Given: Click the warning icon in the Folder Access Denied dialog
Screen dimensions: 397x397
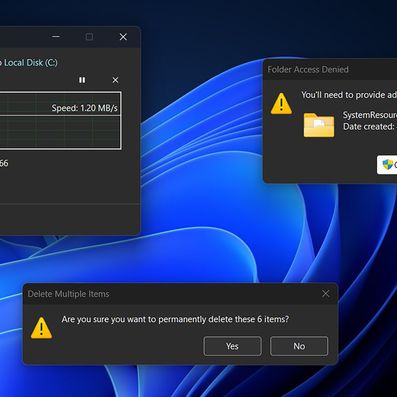Looking at the screenshot, I should tap(281, 104).
